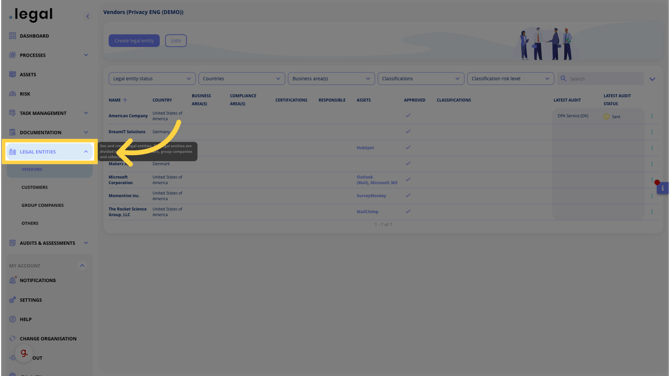The height and width of the screenshot is (376, 670).
Task: Click the Notifications bell icon
Action: coord(12,280)
